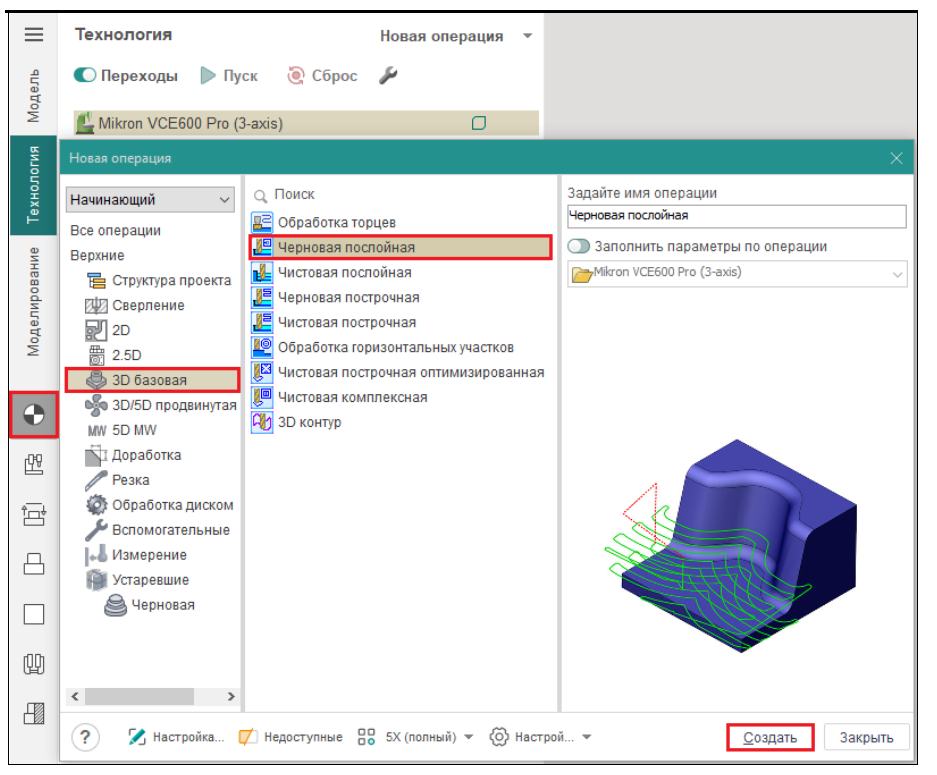Screen dimensions: 937x775
Task: Open the Обработка диском group
Action: tap(172, 505)
